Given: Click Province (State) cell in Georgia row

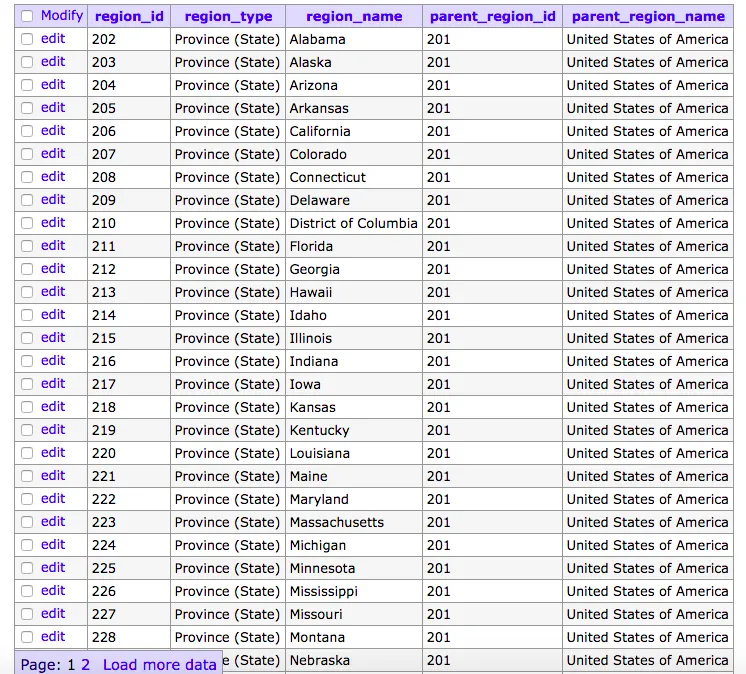Looking at the screenshot, I should 228,269.
